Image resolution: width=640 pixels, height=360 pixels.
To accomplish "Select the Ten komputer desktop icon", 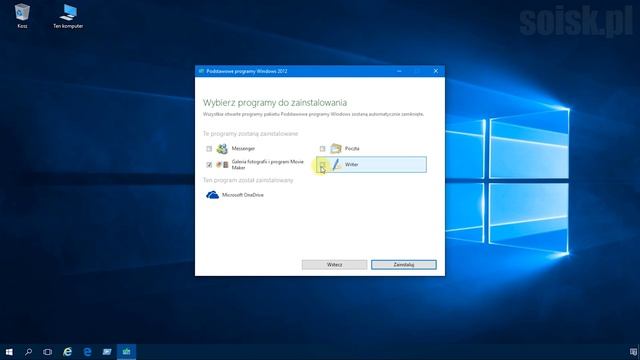I will (x=68, y=16).
